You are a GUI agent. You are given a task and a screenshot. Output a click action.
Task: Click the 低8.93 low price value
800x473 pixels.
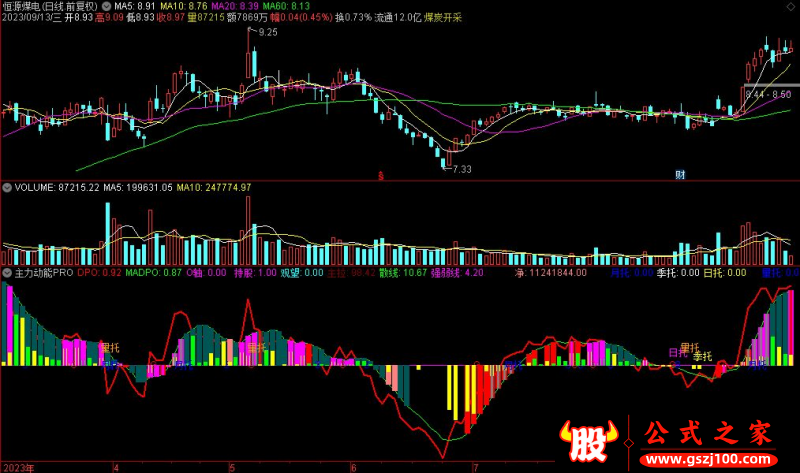coord(140,17)
